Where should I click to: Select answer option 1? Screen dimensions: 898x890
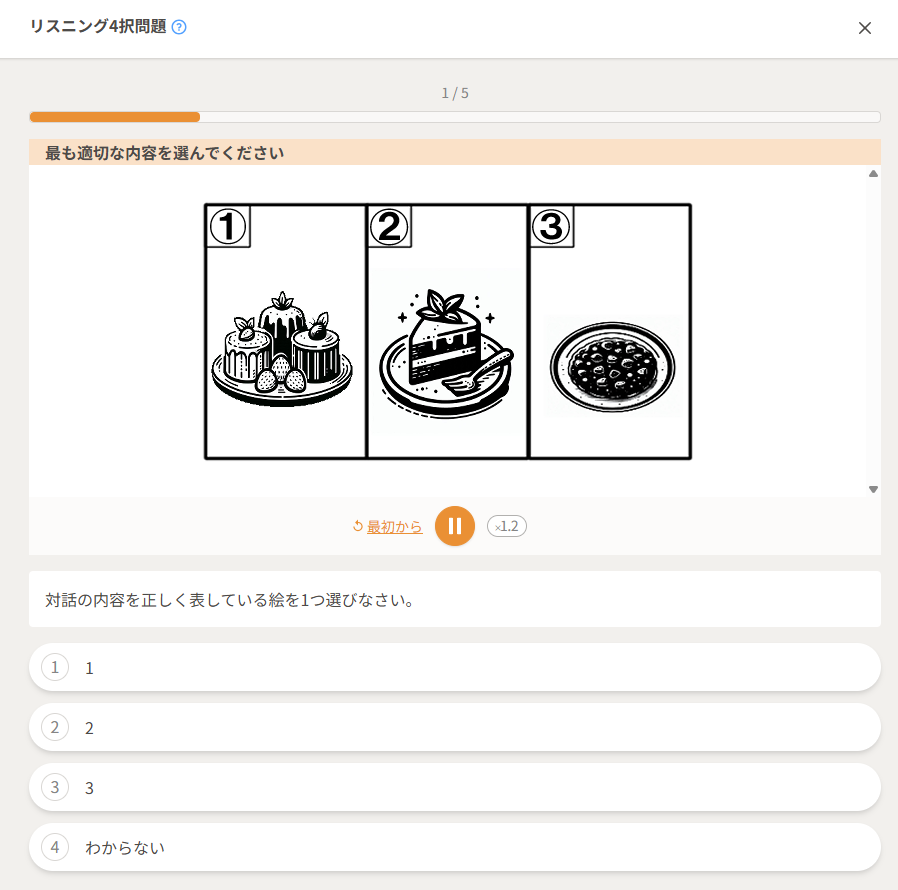point(455,667)
